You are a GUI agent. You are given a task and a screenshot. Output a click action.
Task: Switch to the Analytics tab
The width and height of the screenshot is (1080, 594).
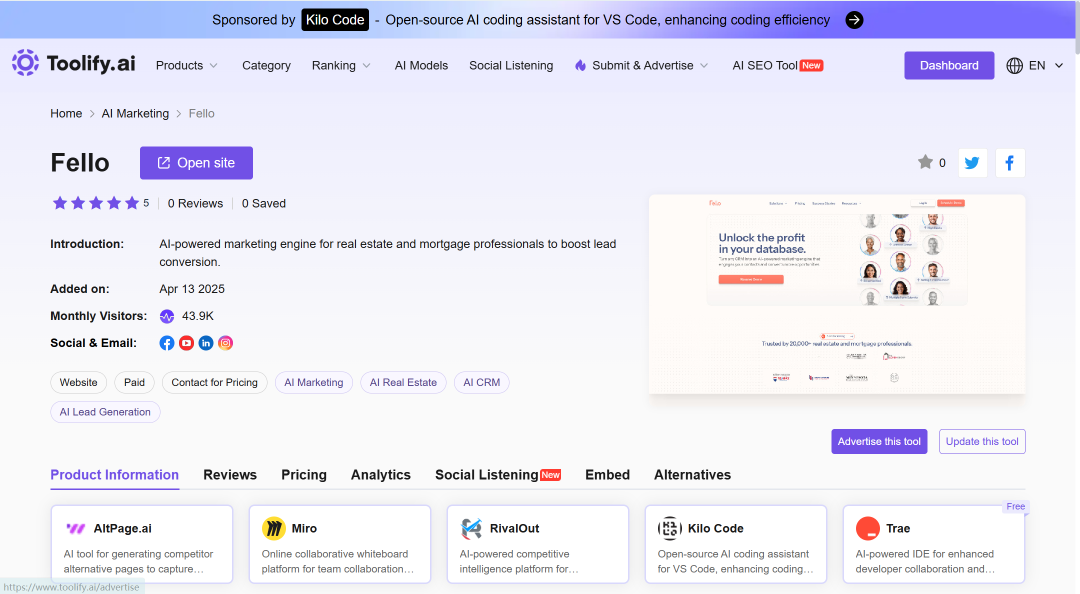point(380,475)
